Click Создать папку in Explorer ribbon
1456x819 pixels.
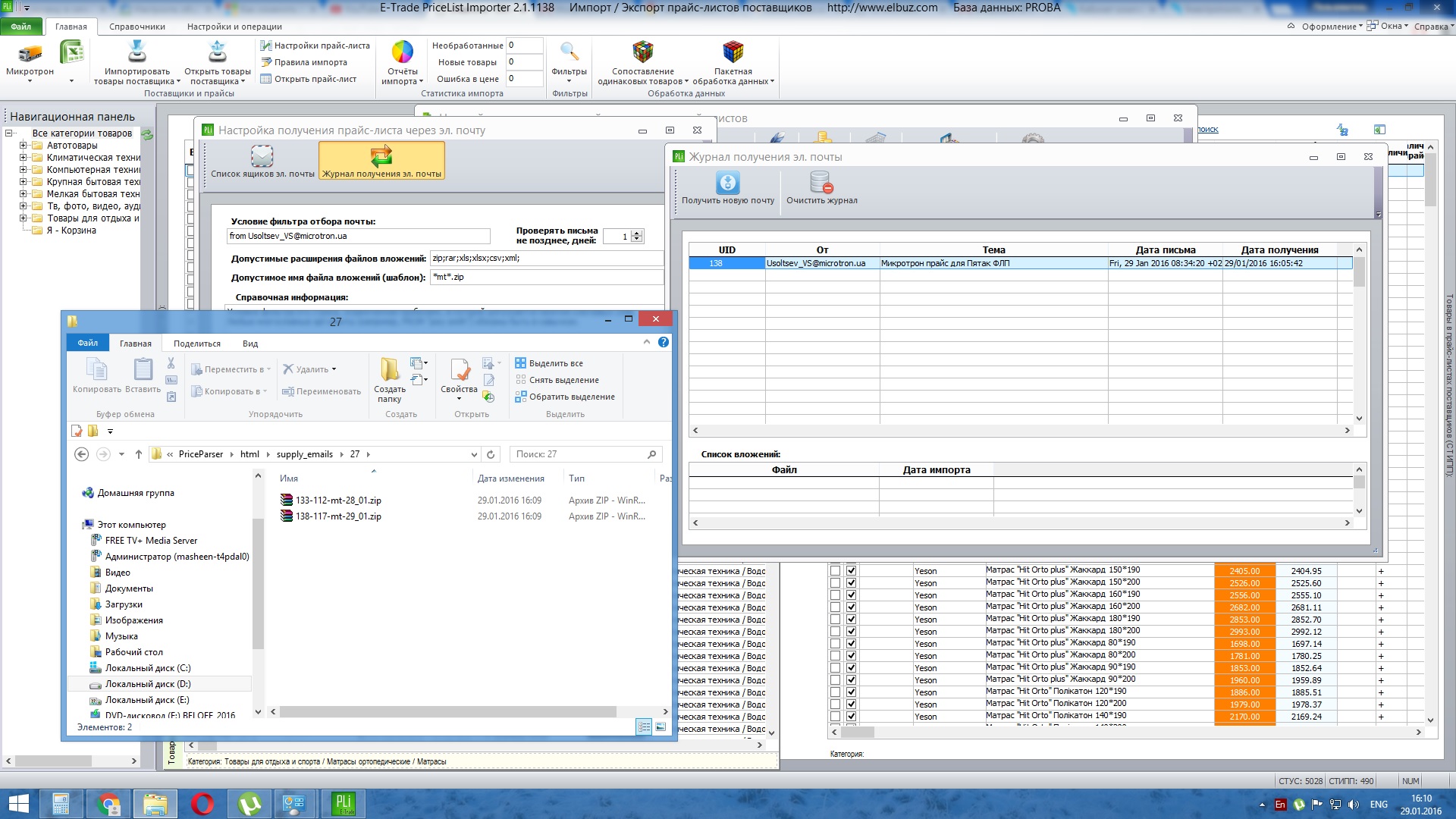coord(390,378)
